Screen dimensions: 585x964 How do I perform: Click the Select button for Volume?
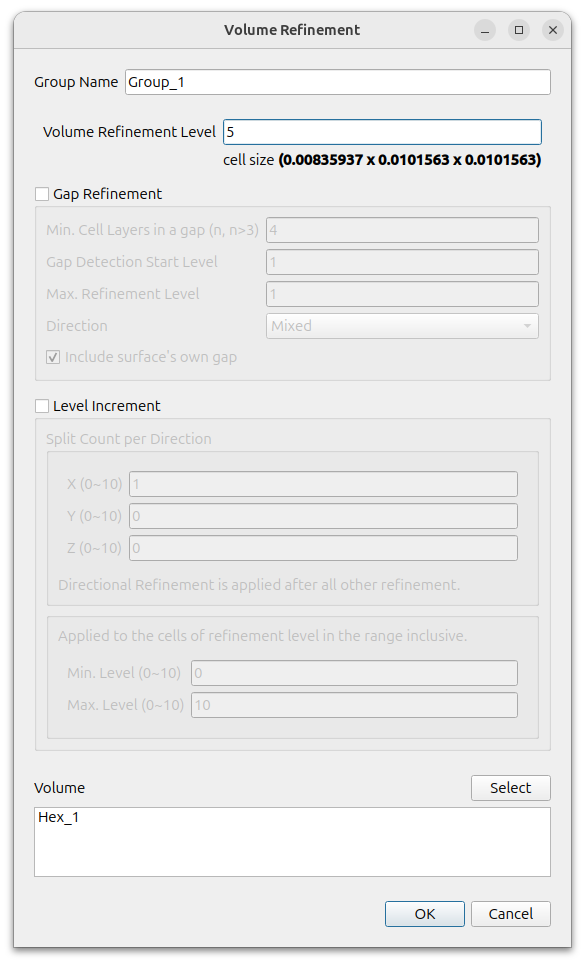(x=511, y=788)
